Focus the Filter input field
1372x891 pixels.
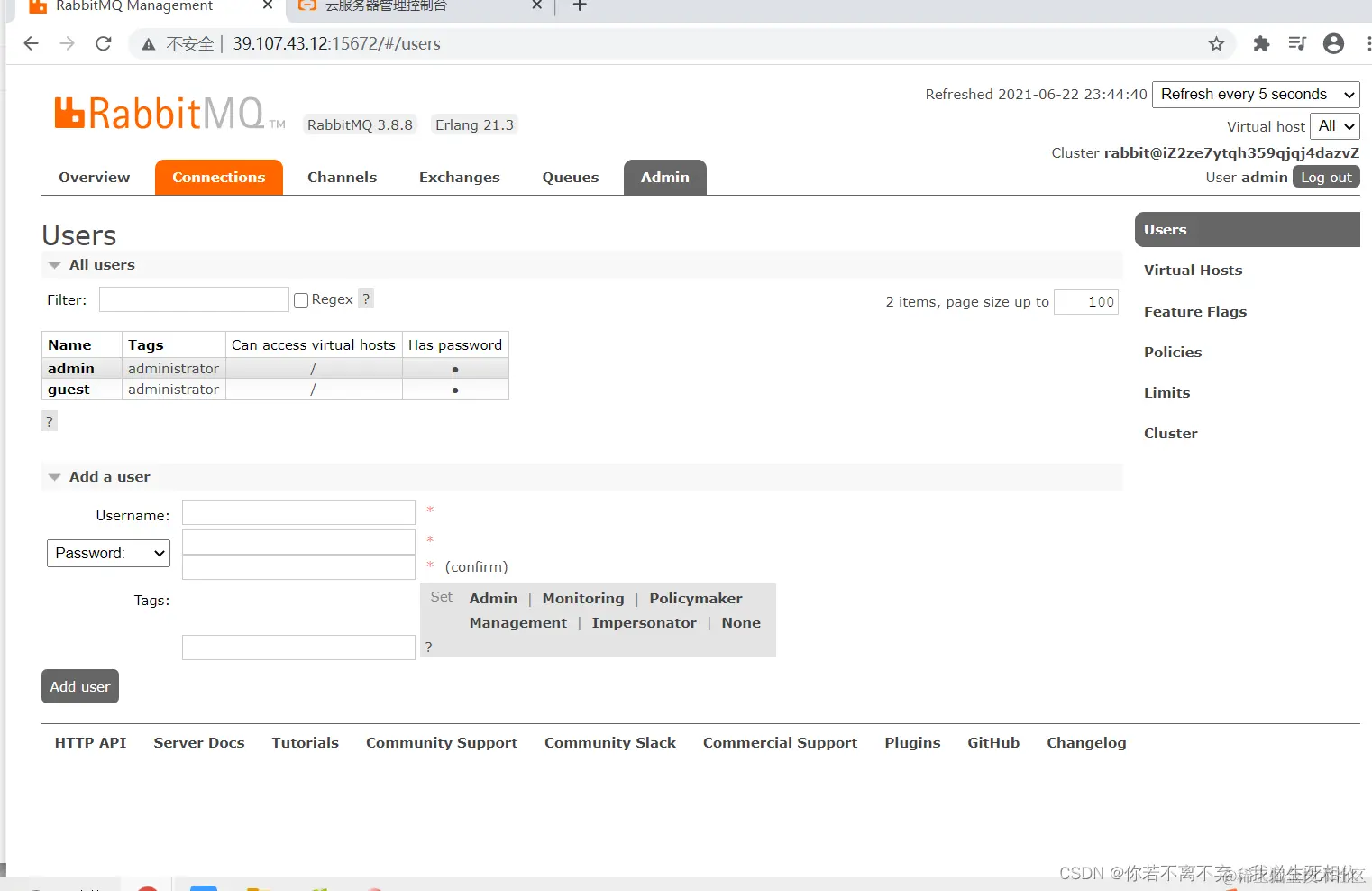(x=194, y=299)
